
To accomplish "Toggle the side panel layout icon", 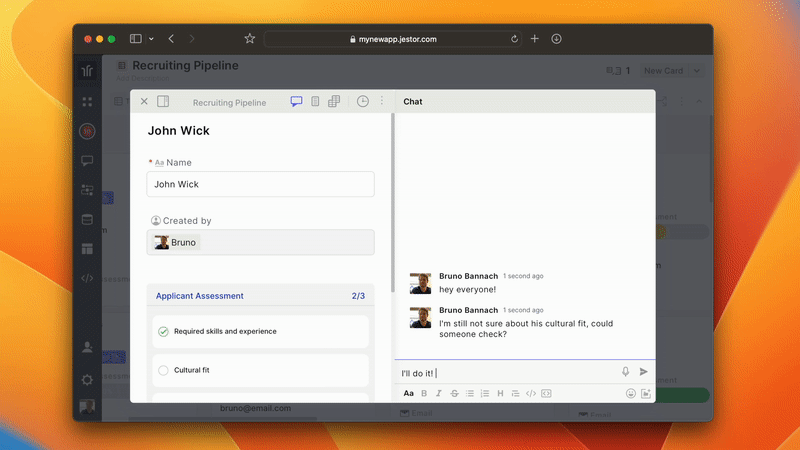I will pos(163,102).
